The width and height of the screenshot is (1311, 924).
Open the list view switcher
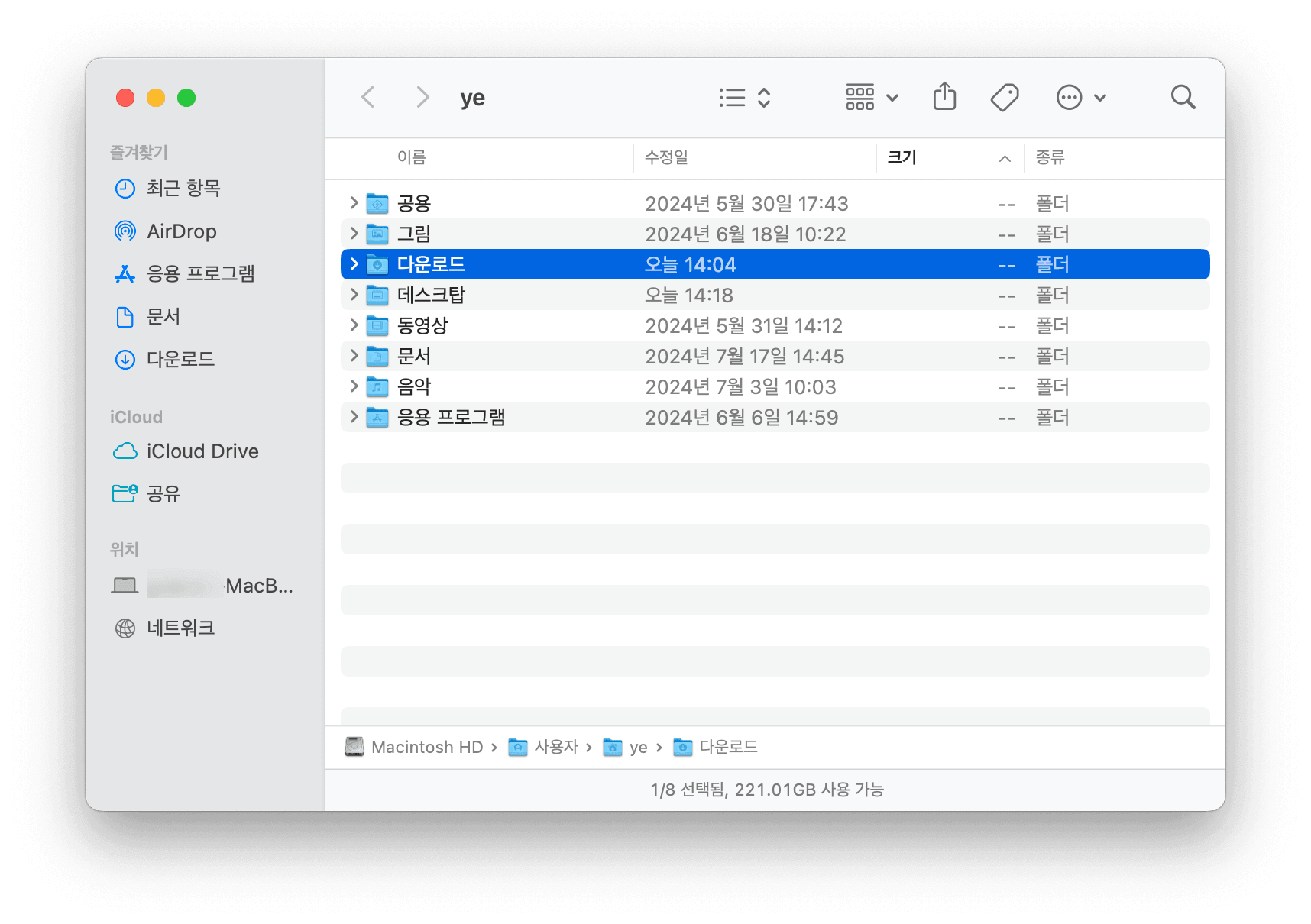[745, 98]
